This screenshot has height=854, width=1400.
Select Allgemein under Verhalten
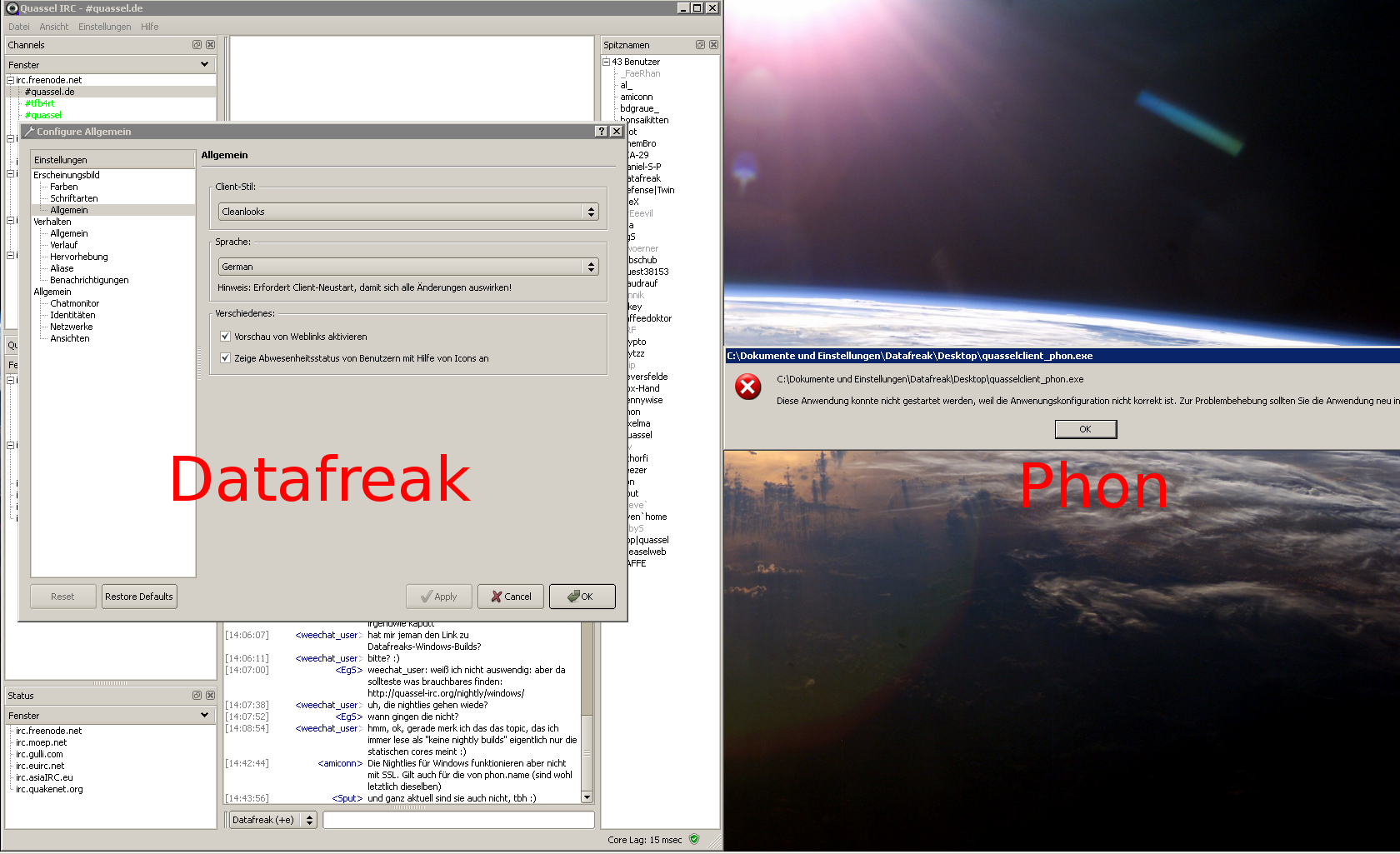click(x=69, y=233)
